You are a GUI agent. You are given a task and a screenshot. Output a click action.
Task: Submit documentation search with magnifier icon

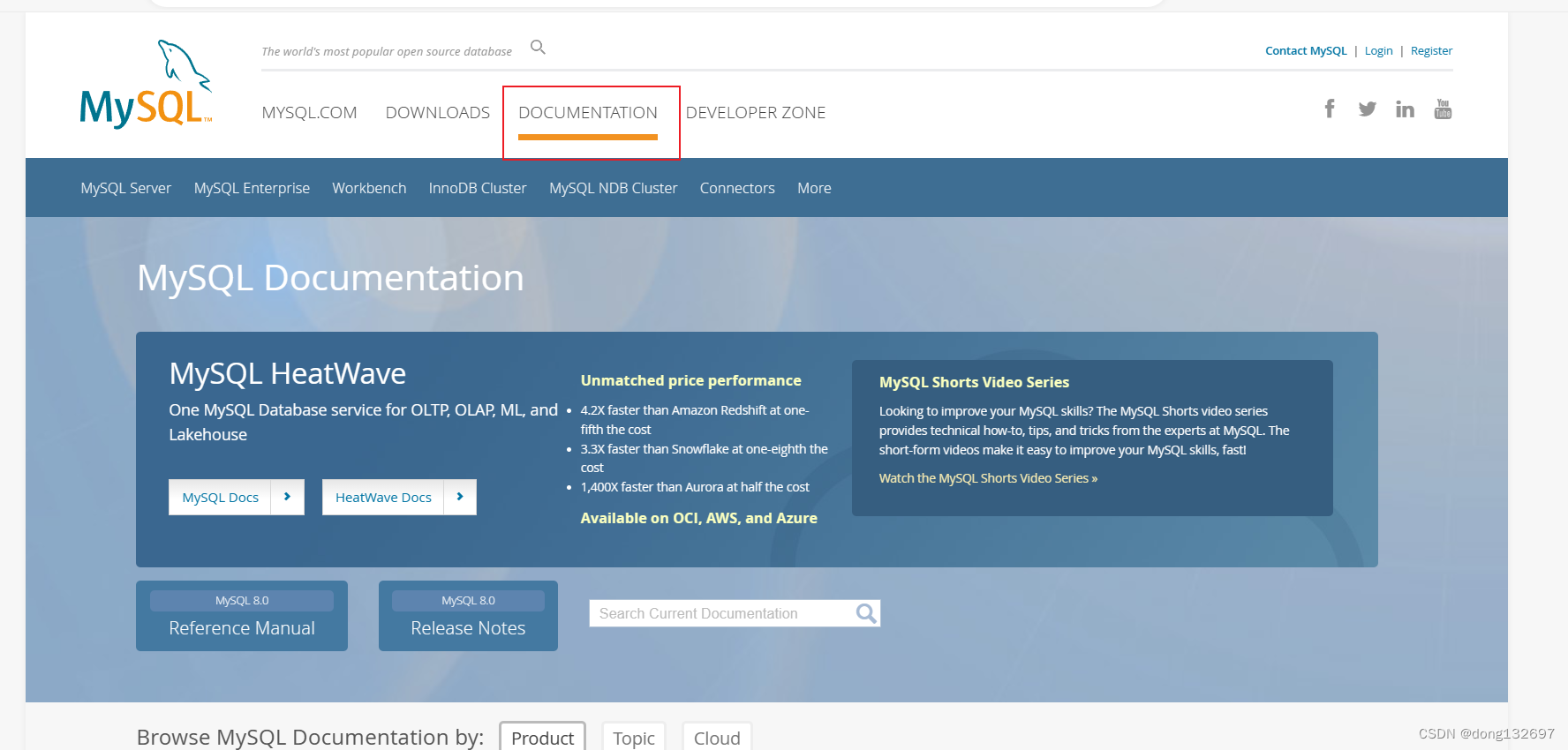click(x=866, y=613)
